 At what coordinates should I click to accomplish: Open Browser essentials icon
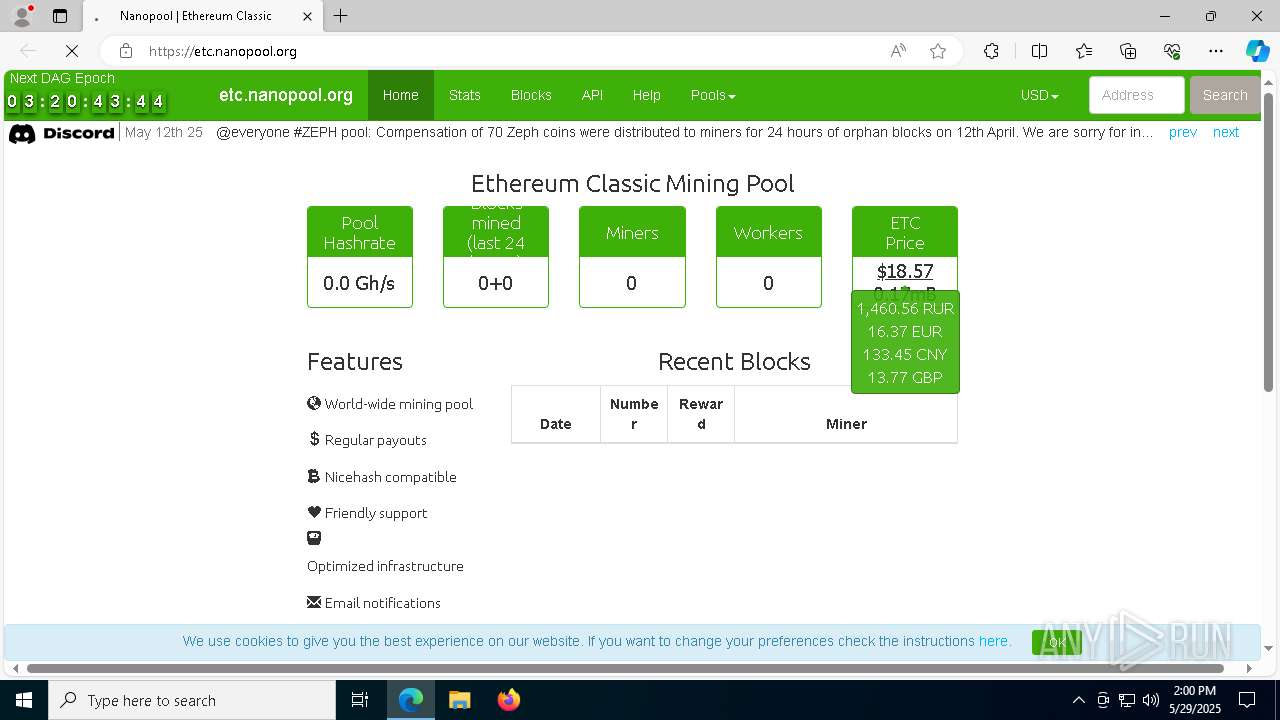1172,51
